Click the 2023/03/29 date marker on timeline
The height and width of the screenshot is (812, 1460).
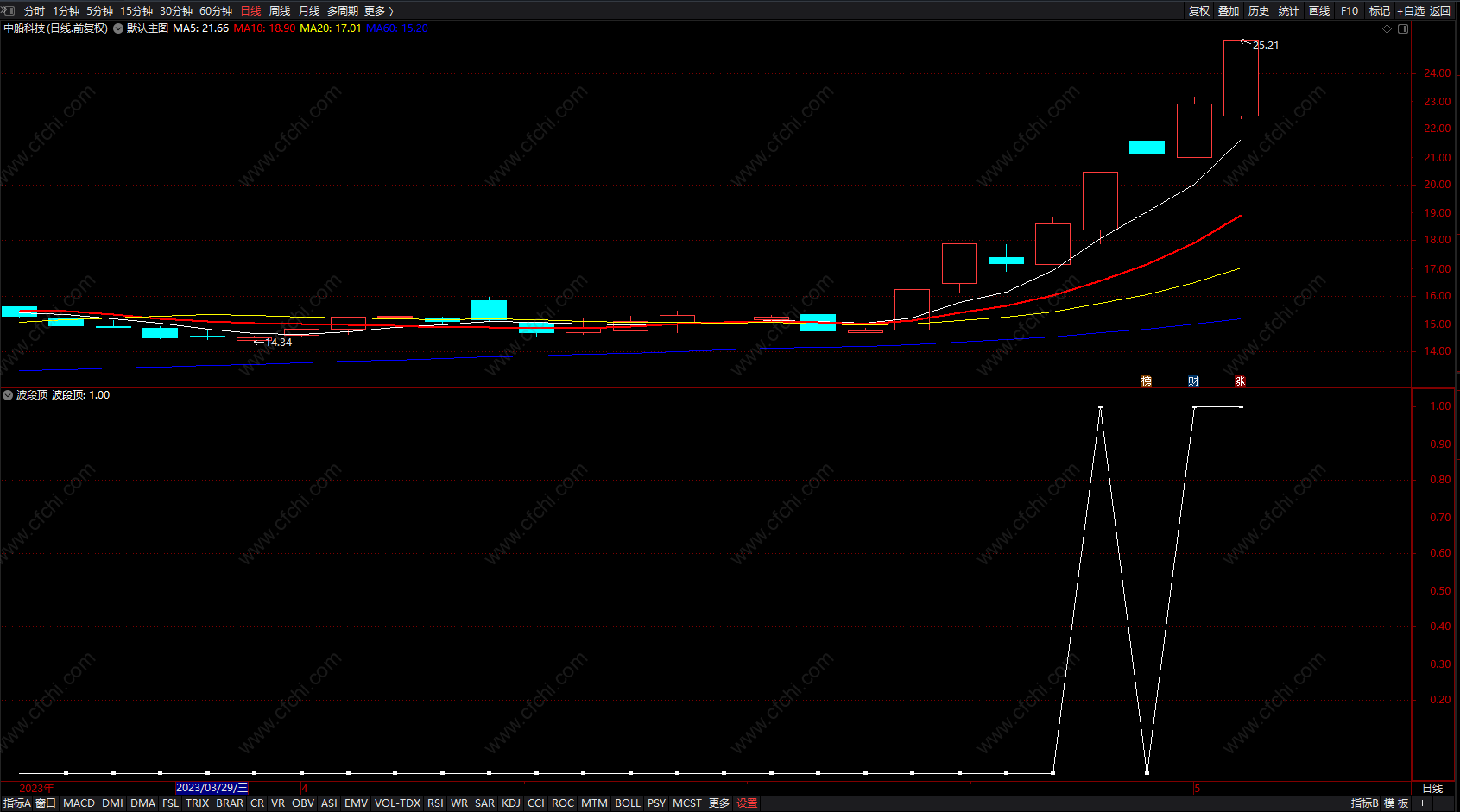pos(212,788)
